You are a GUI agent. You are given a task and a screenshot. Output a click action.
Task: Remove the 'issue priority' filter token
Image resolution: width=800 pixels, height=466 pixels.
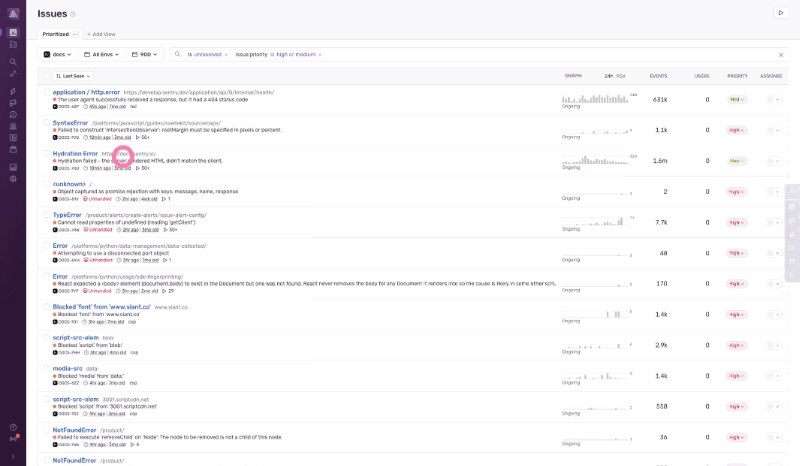pos(320,55)
